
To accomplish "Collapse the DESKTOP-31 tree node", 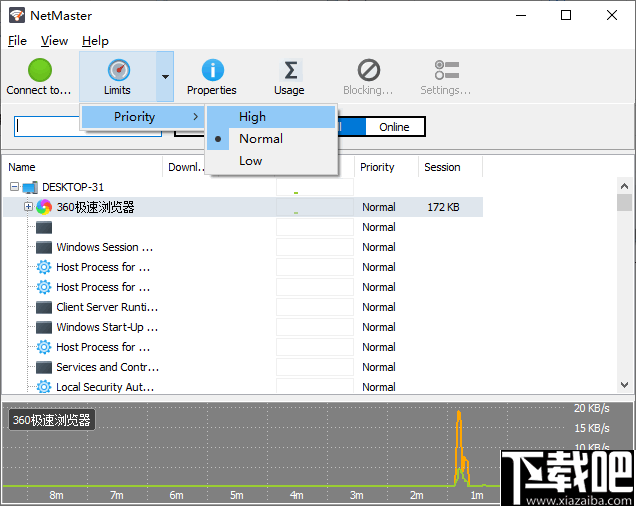I will coord(14,187).
